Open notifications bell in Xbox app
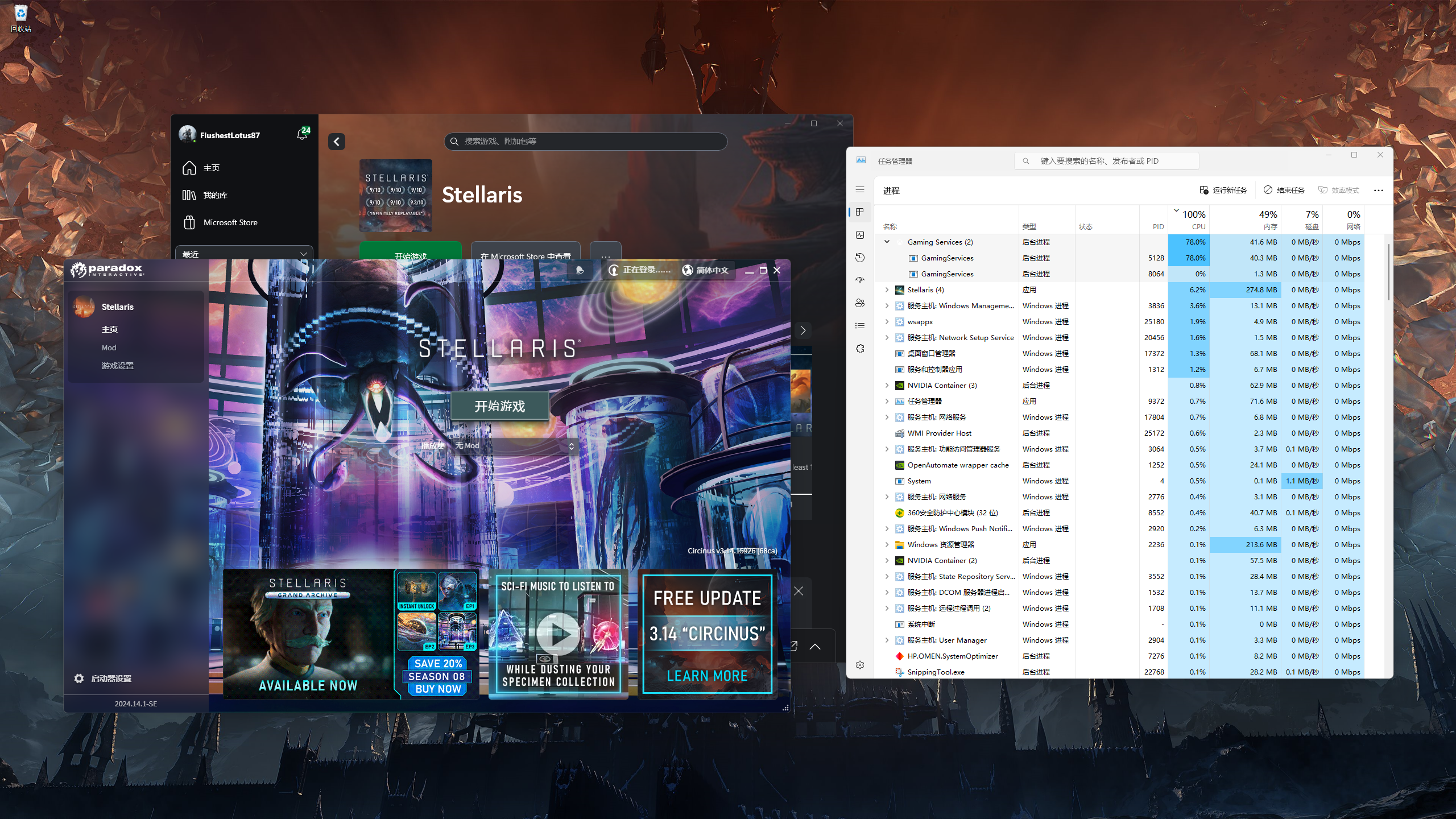The height and width of the screenshot is (819, 1456). point(302,134)
